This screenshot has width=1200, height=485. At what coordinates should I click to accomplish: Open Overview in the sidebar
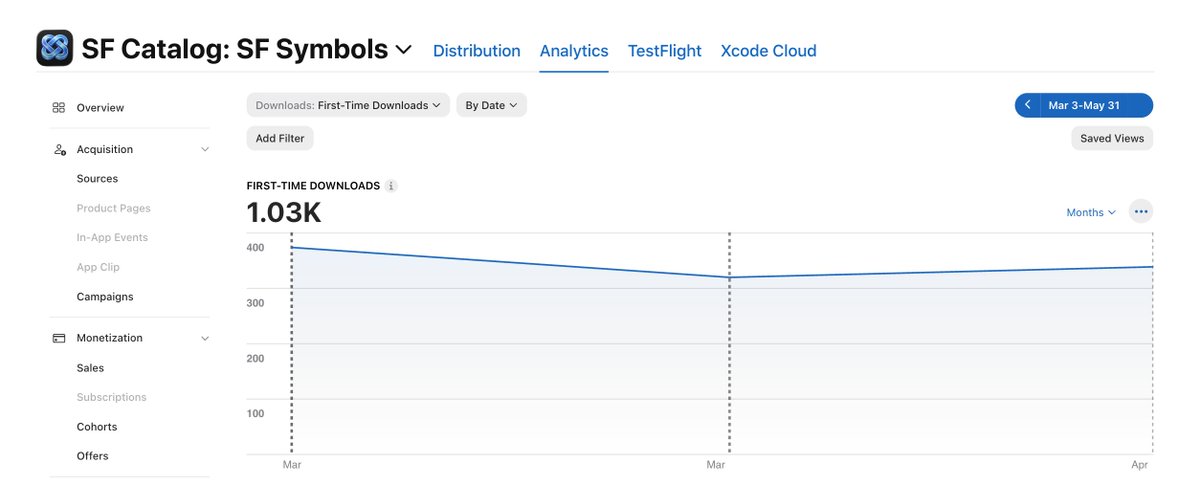(100, 108)
